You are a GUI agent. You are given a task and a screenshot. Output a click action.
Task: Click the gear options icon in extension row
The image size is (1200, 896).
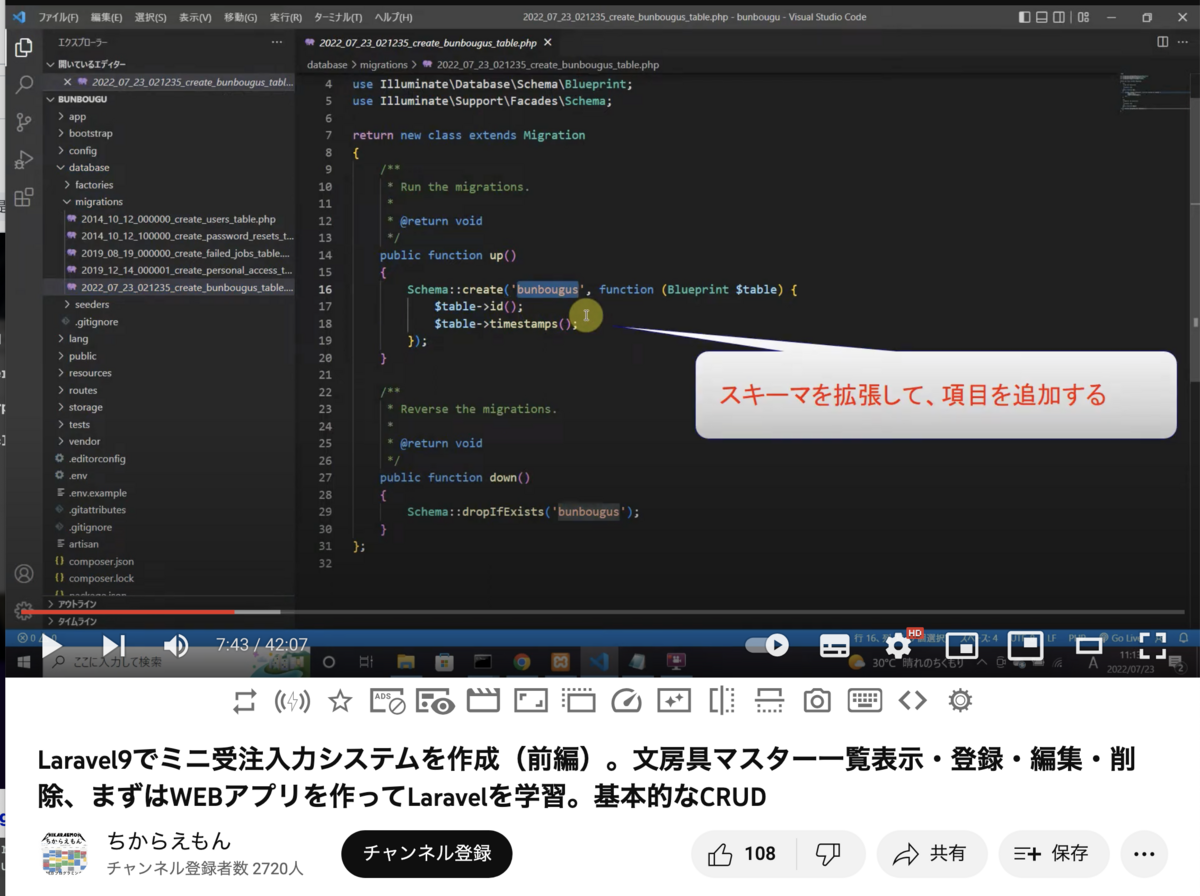(960, 702)
